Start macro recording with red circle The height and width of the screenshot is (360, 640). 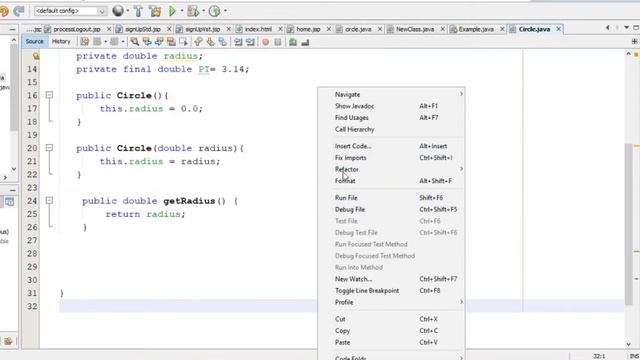[266, 42]
